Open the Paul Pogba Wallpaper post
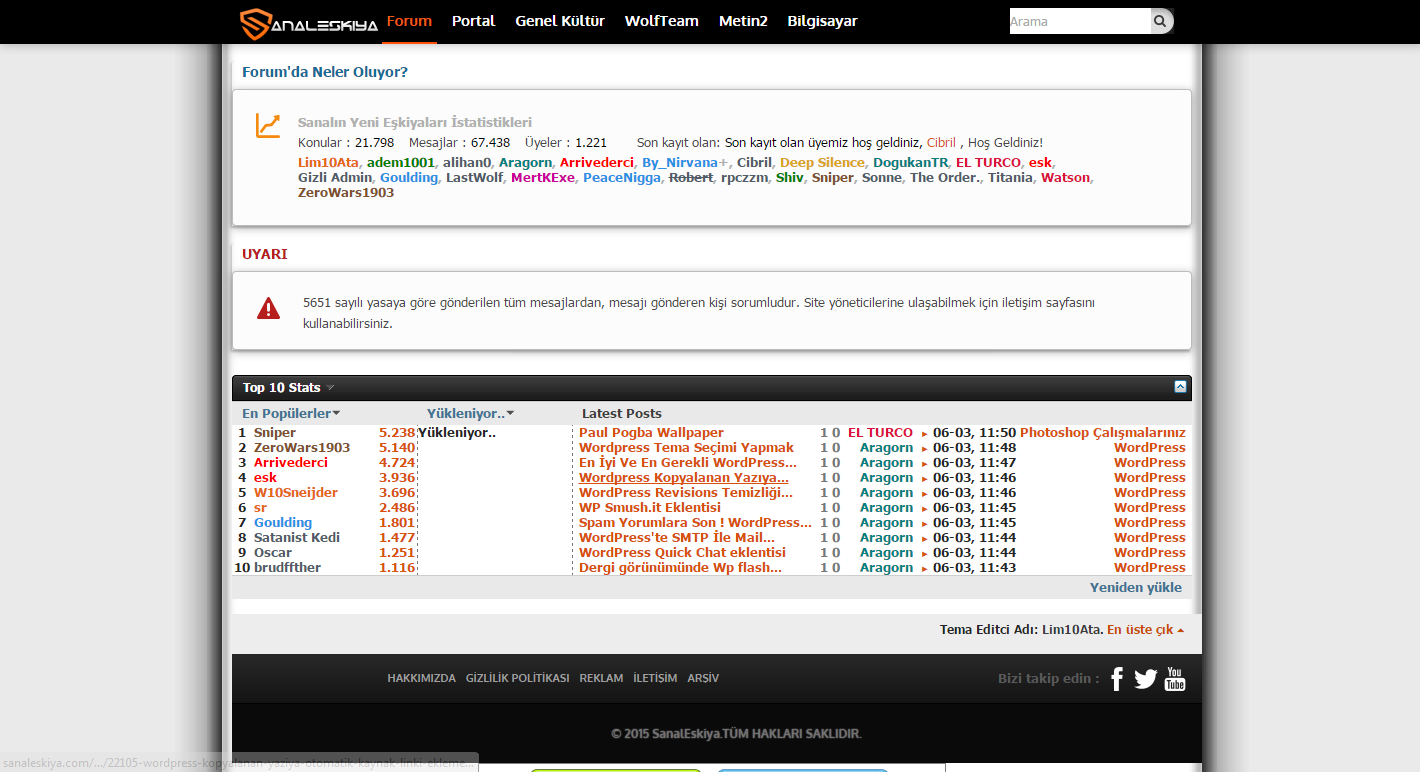This screenshot has height=772, width=1420. coord(651,433)
